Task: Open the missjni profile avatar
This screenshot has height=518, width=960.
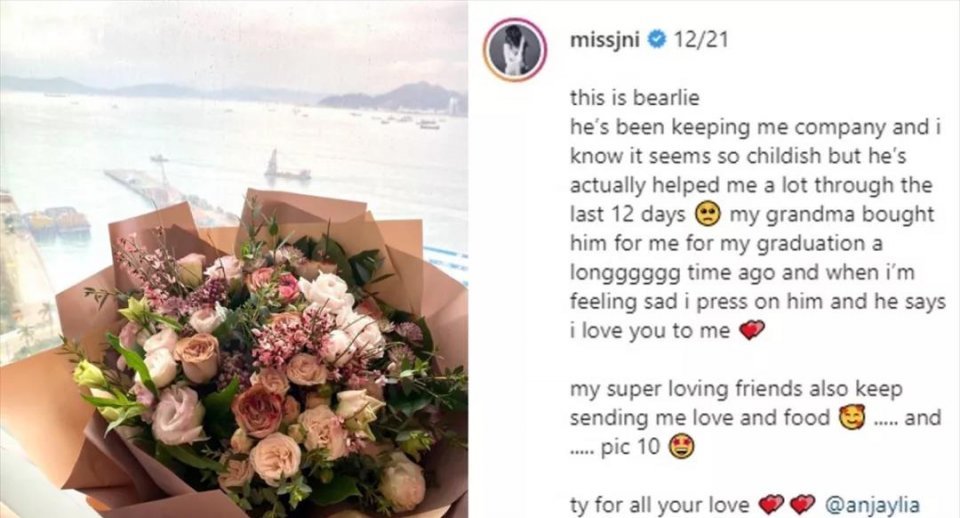Action: (x=515, y=50)
